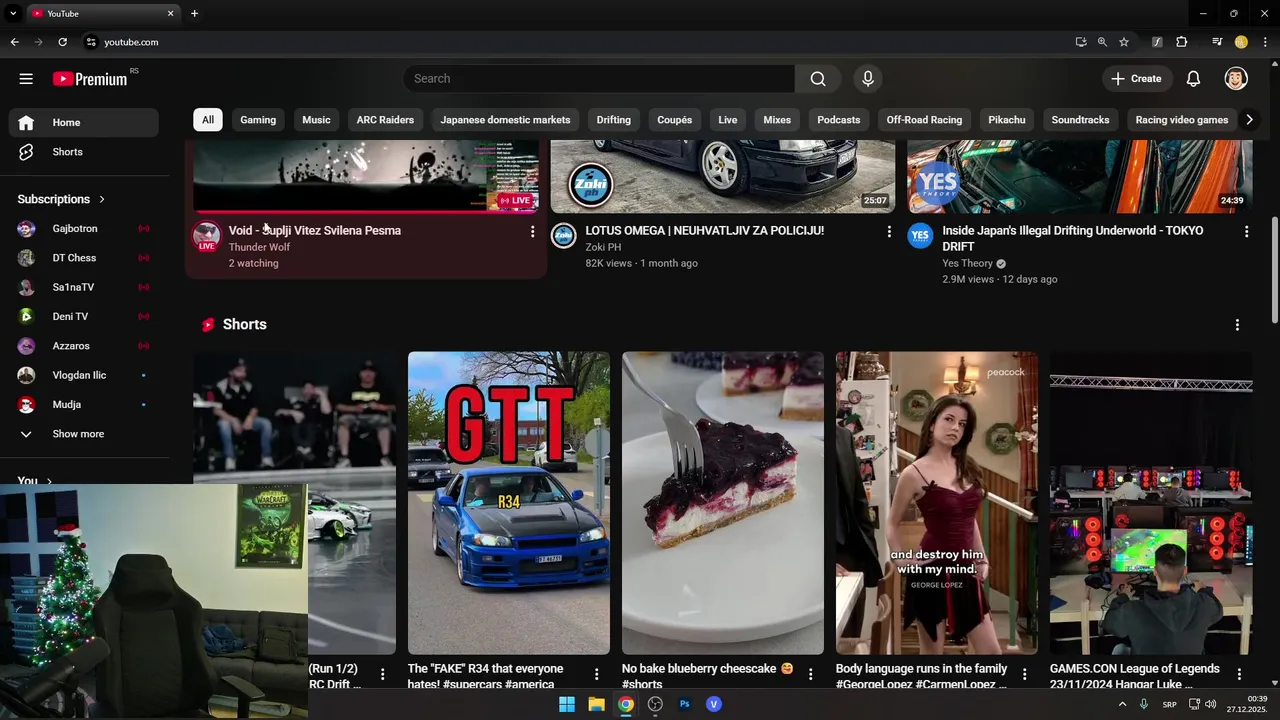Screen dimensions: 1280x720
Task: Select the Podcasts filter chip
Action: click(839, 120)
